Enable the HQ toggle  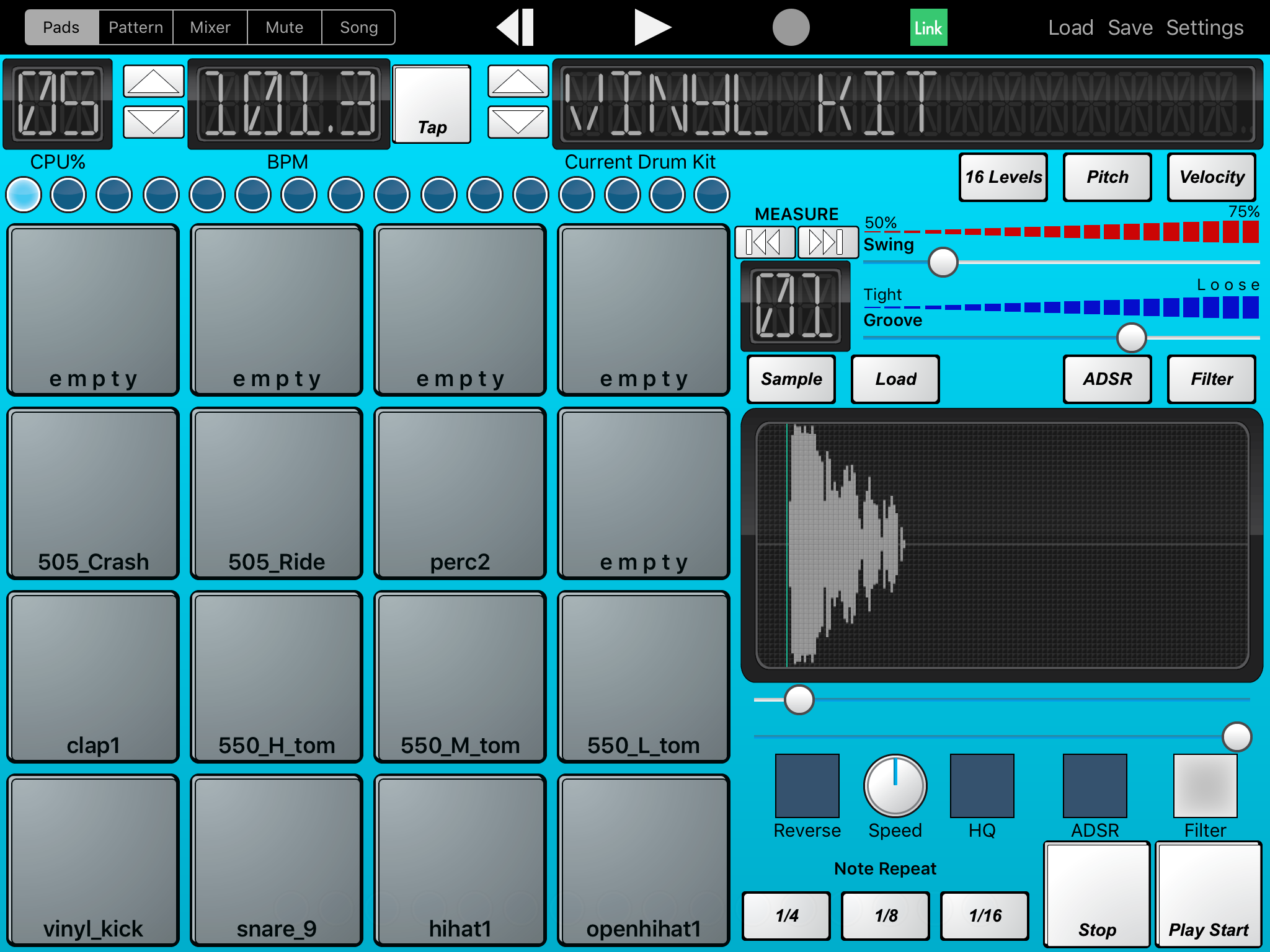click(982, 785)
